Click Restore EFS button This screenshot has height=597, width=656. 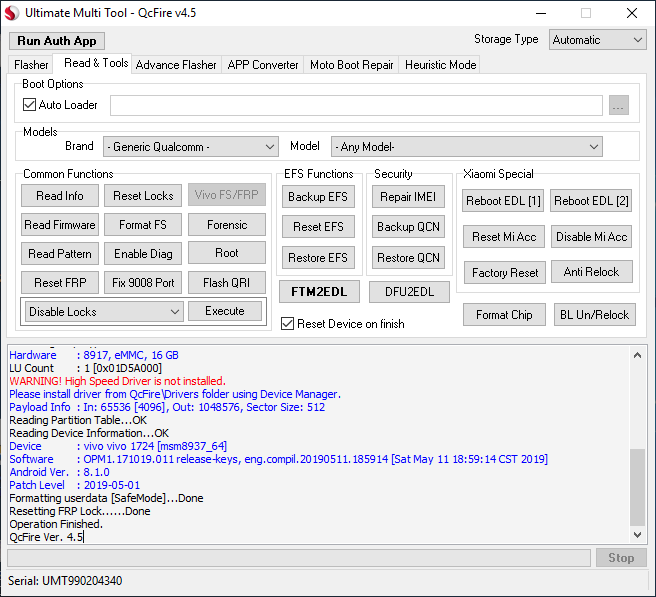[x=318, y=258]
